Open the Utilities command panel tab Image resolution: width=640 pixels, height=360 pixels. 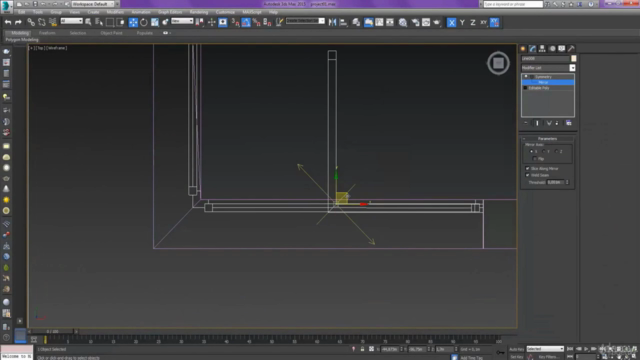pyautogui.click(x=571, y=49)
